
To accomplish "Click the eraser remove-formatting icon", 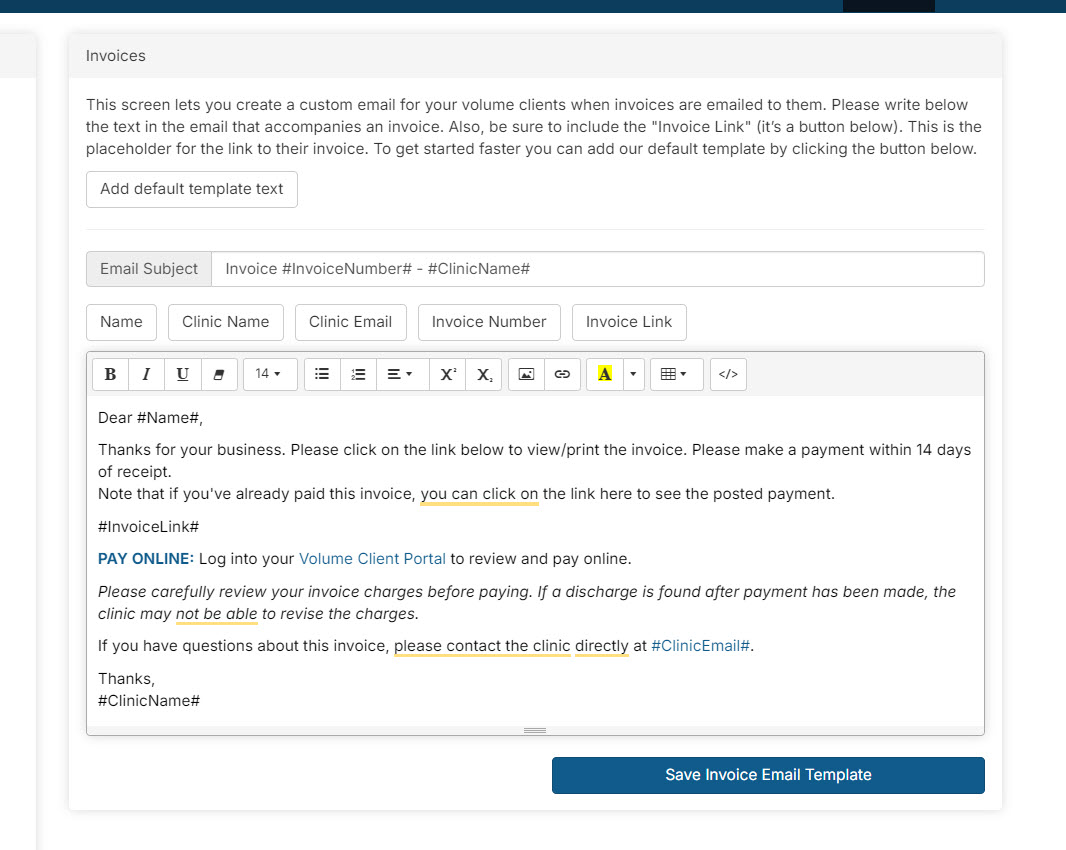I will point(218,374).
